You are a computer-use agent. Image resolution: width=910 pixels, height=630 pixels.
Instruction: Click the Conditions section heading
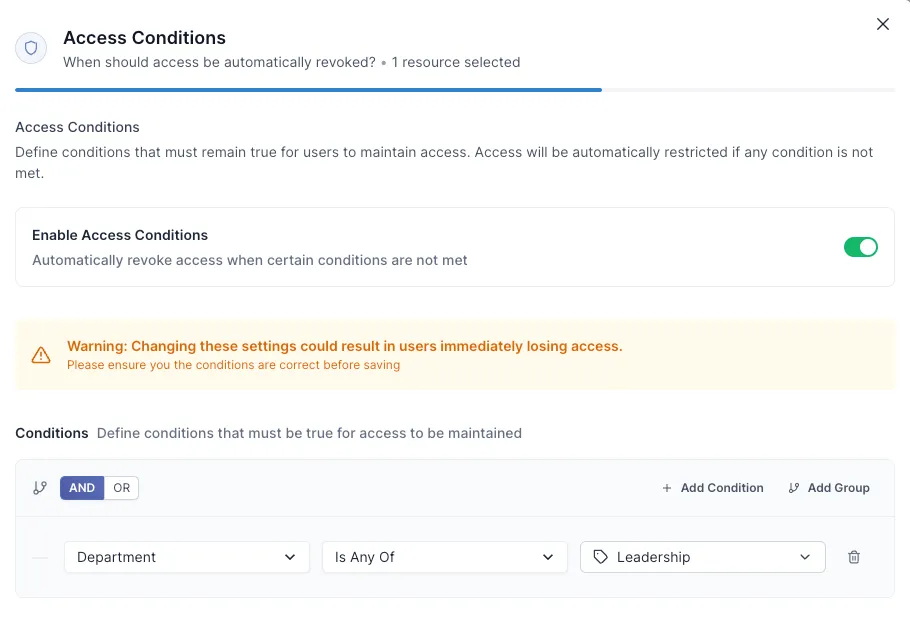click(52, 433)
